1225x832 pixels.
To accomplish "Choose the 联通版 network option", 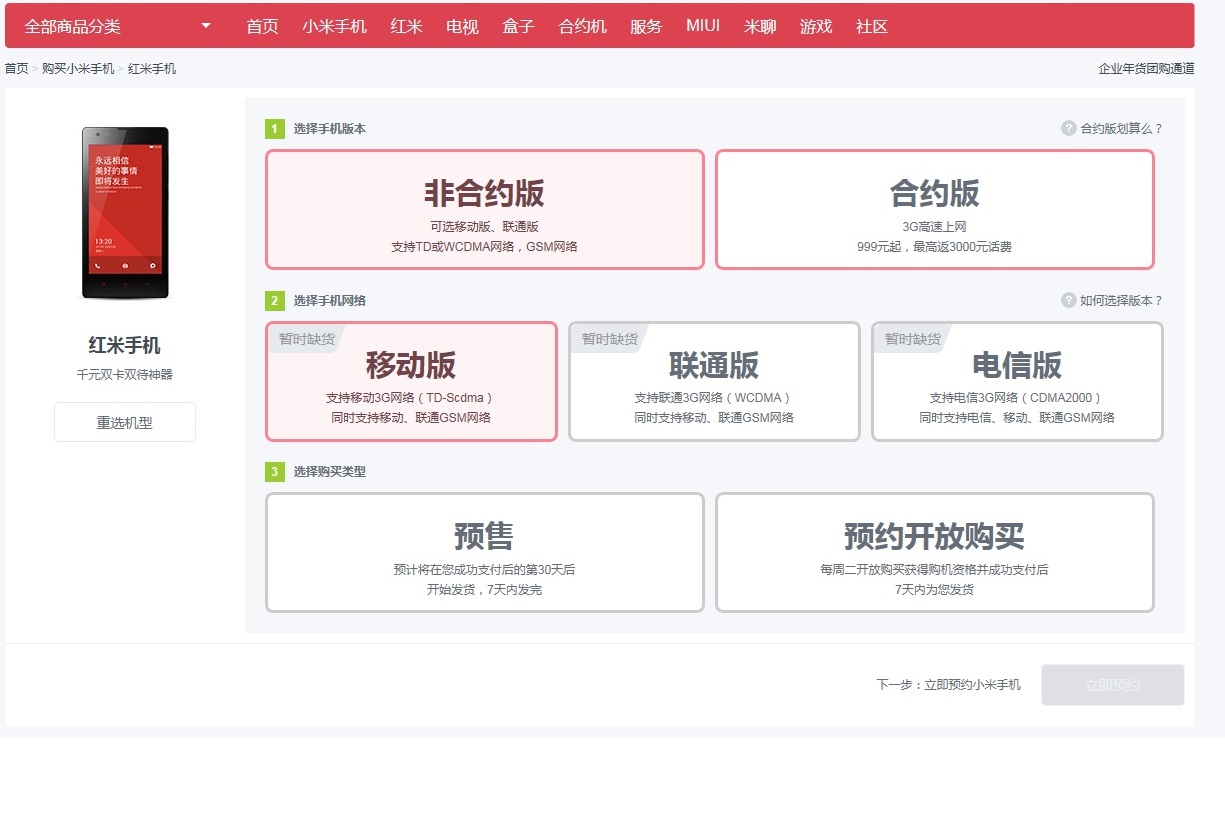I will pyautogui.click(x=714, y=381).
